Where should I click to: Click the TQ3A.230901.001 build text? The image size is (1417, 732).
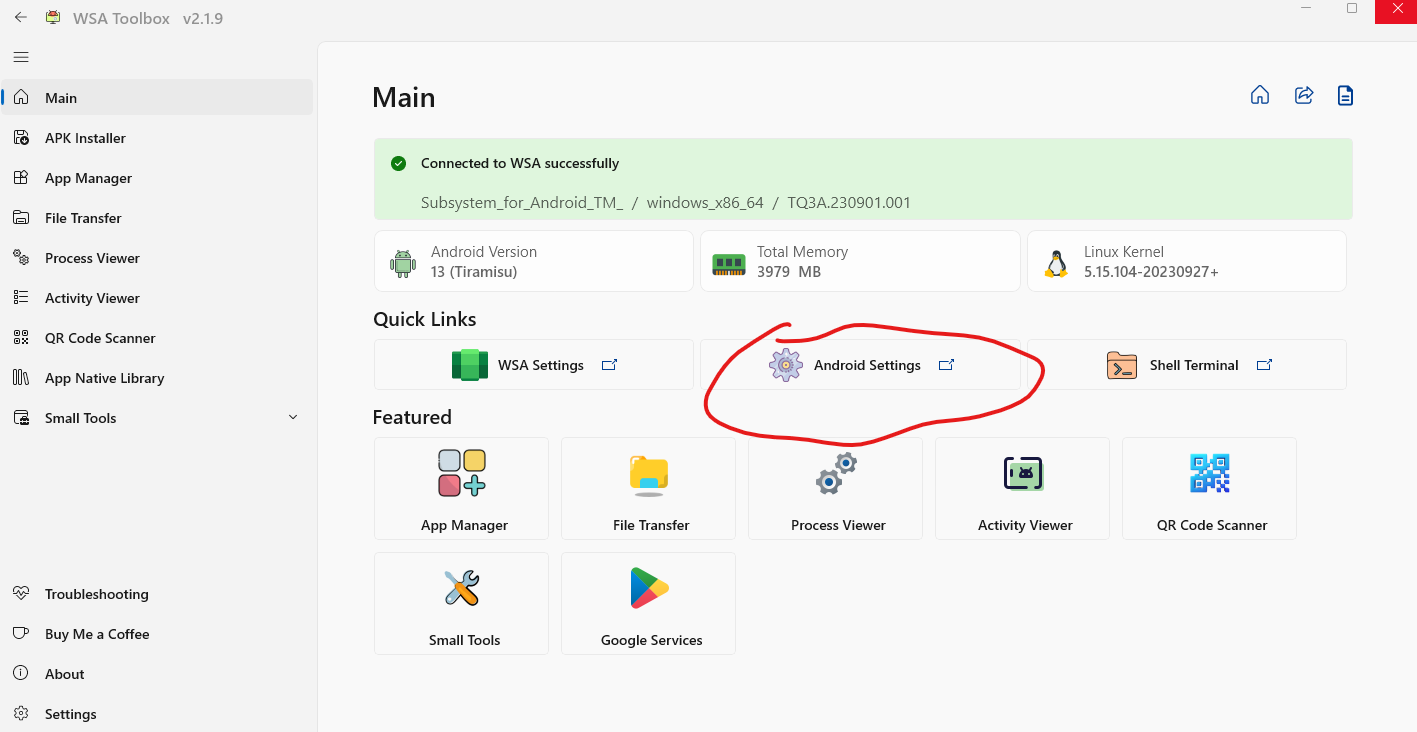click(849, 203)
